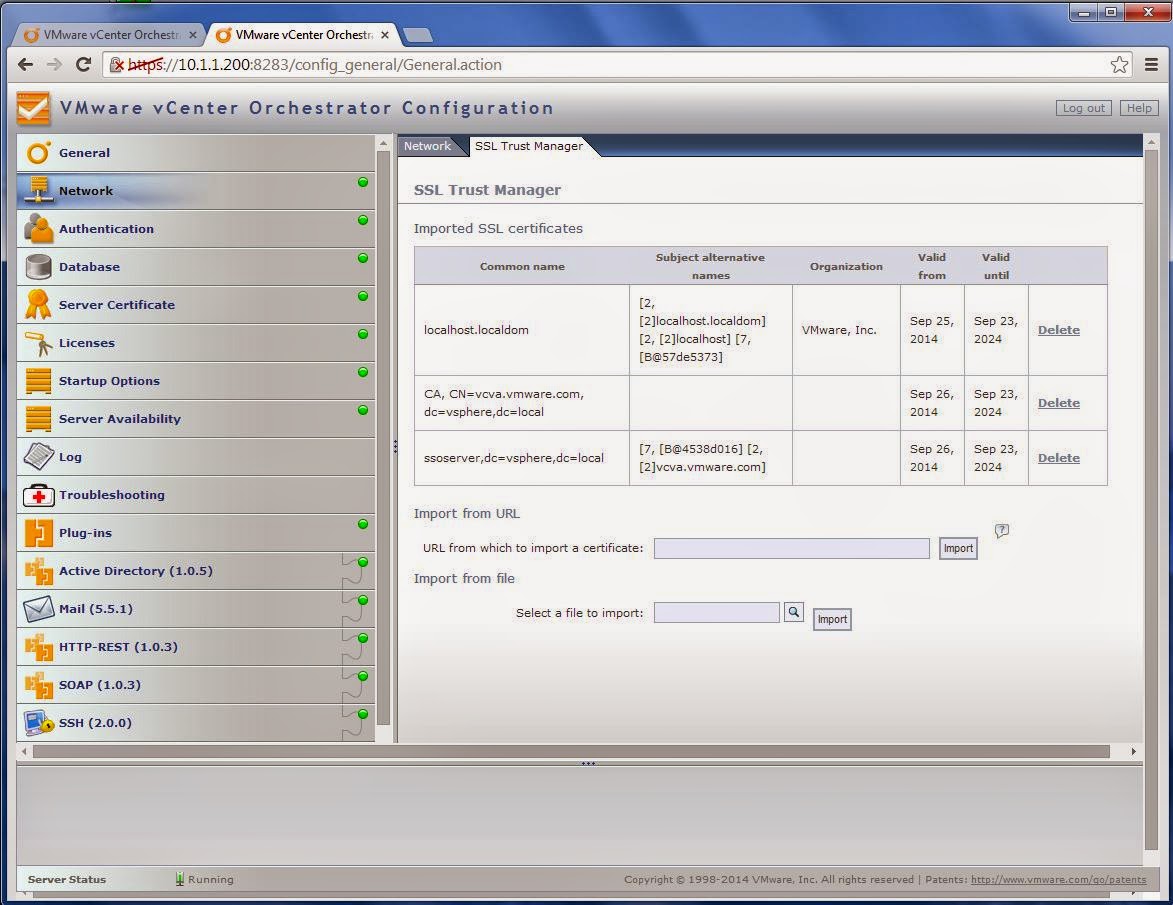Click the content pane scroll up arrow
Screen dimensions: 1173x905
(x=1151, y=142)
